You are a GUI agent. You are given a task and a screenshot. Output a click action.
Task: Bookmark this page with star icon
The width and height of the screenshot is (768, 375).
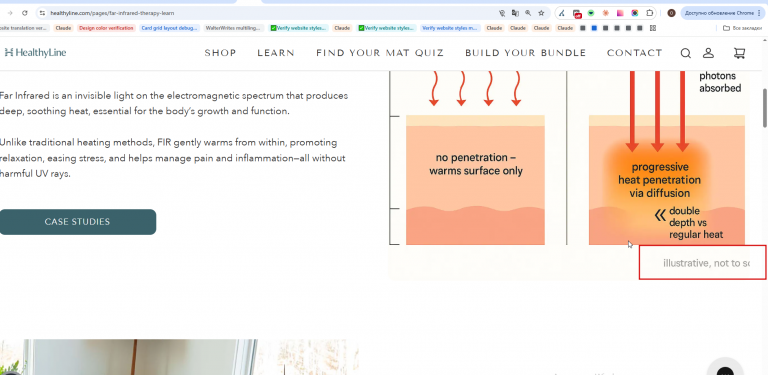coord(541,13)
